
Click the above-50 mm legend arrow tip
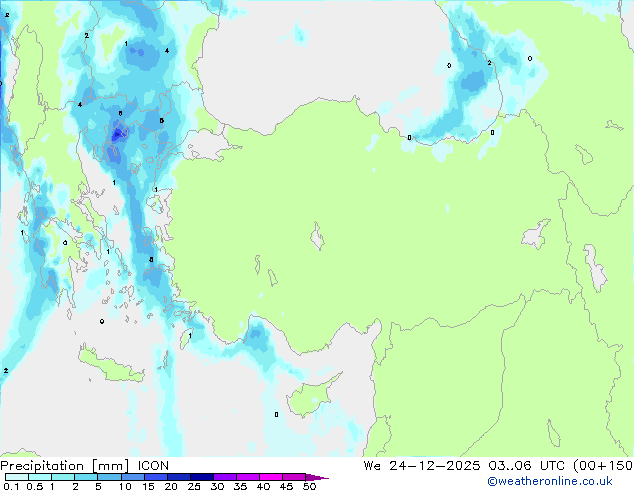(317, 478)
